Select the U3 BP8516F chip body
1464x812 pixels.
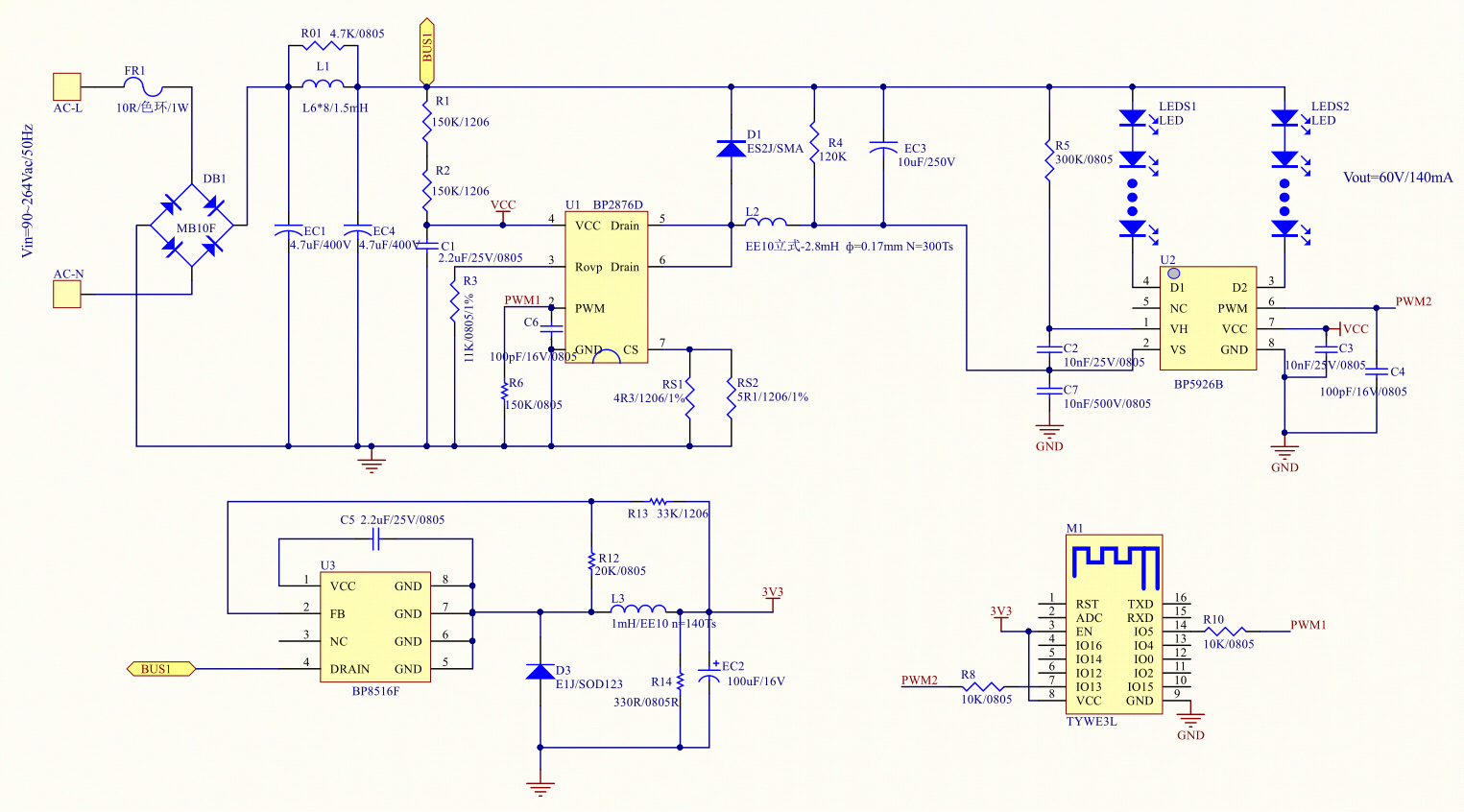375,627
